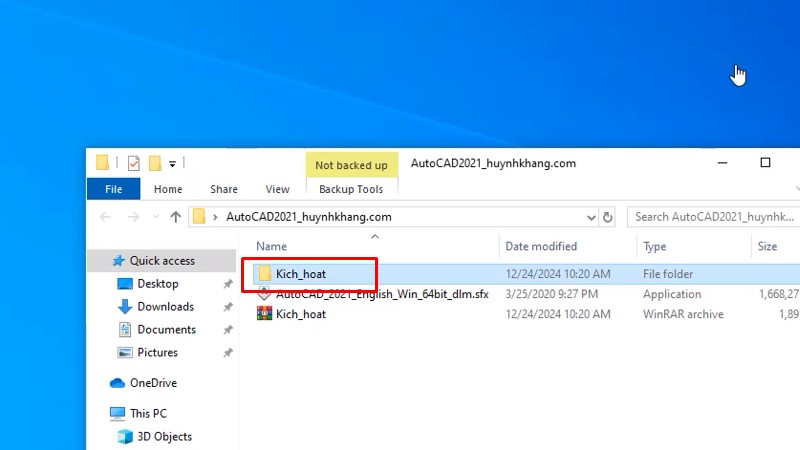Click the Properties icon in quick access toolbar

click(133, 163)
